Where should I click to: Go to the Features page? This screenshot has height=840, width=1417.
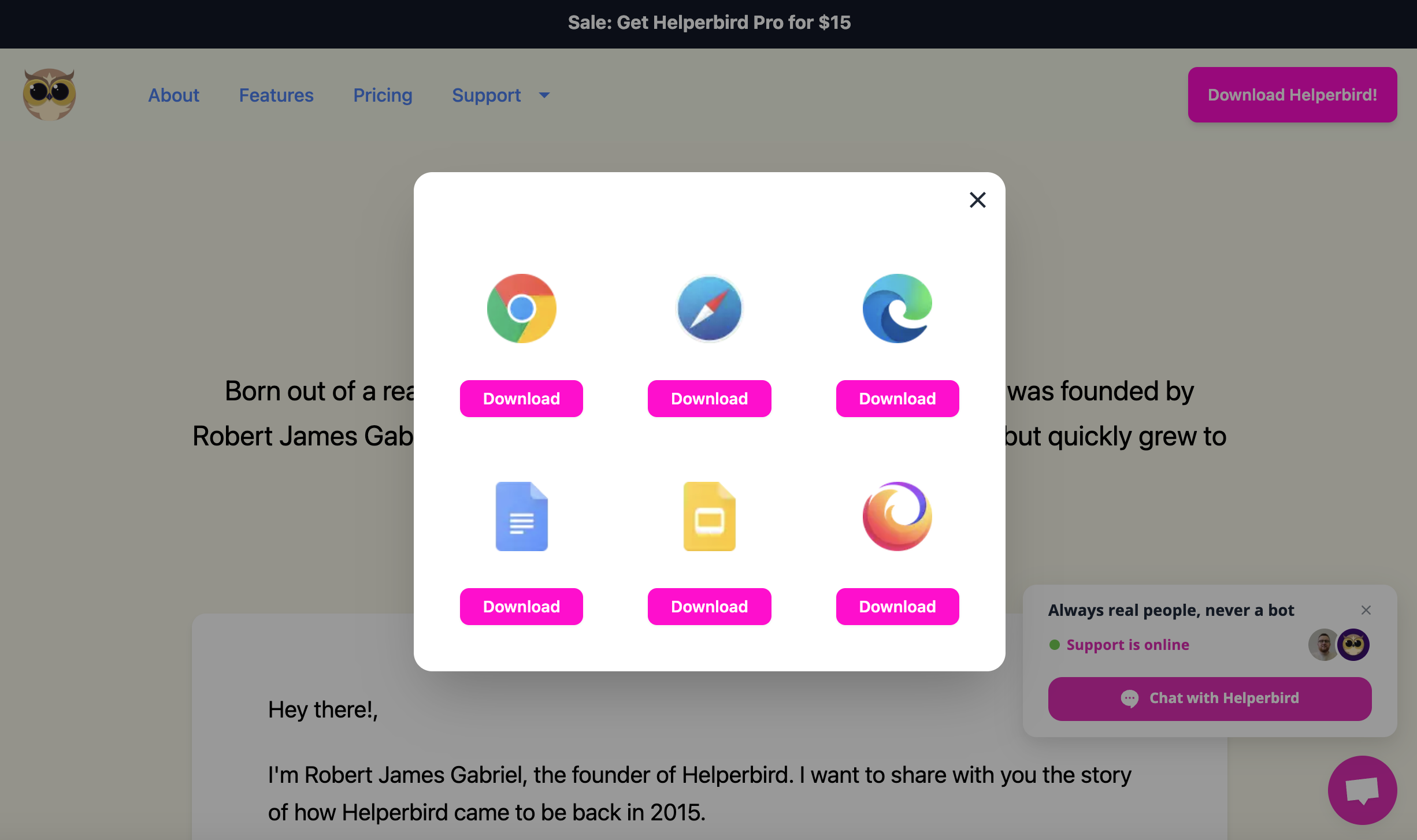[276, 95]
